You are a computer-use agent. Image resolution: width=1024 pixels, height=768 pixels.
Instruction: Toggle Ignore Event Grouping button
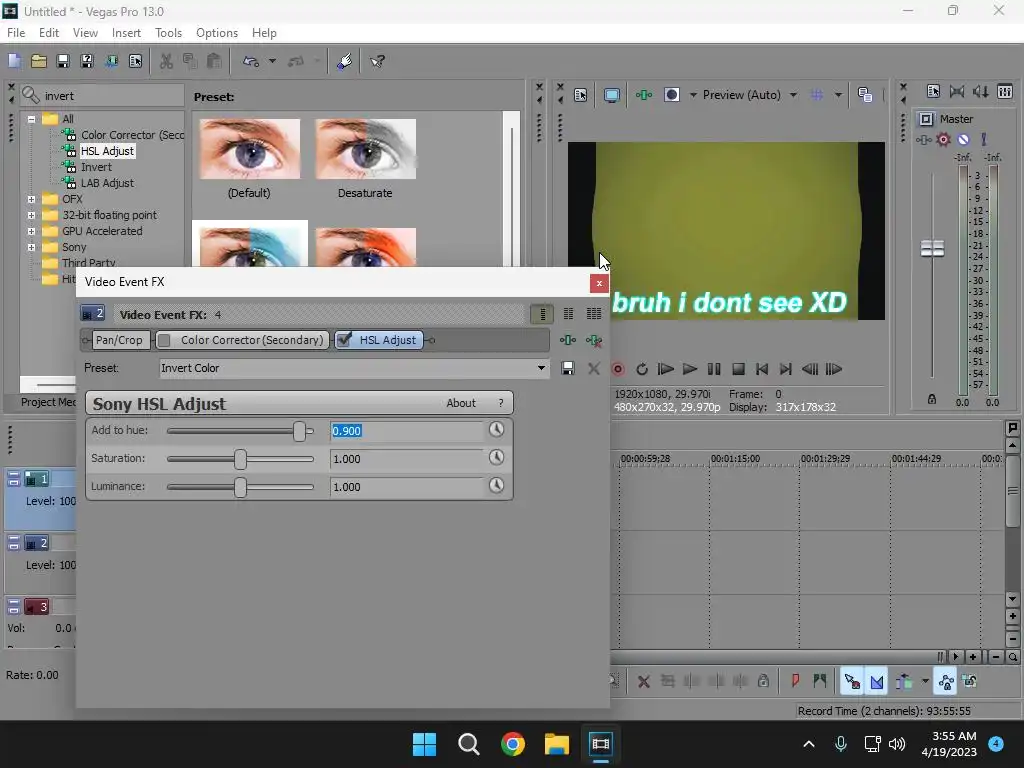point(970,681)
